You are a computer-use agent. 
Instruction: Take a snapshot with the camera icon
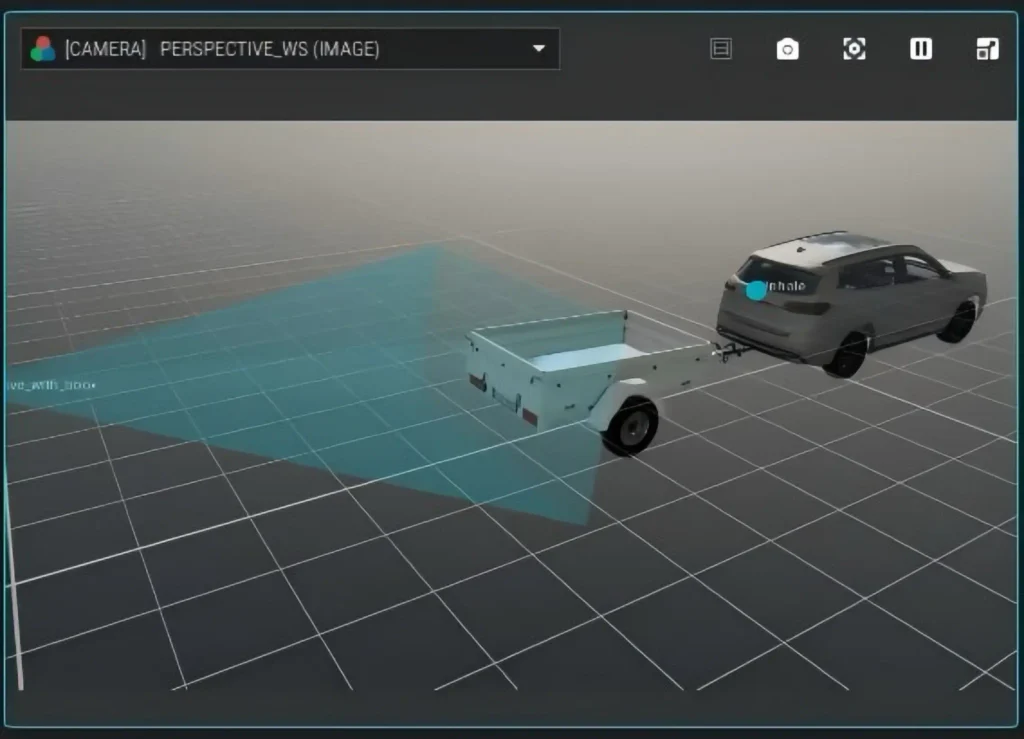pyautogui.click(x=788, y=49)
